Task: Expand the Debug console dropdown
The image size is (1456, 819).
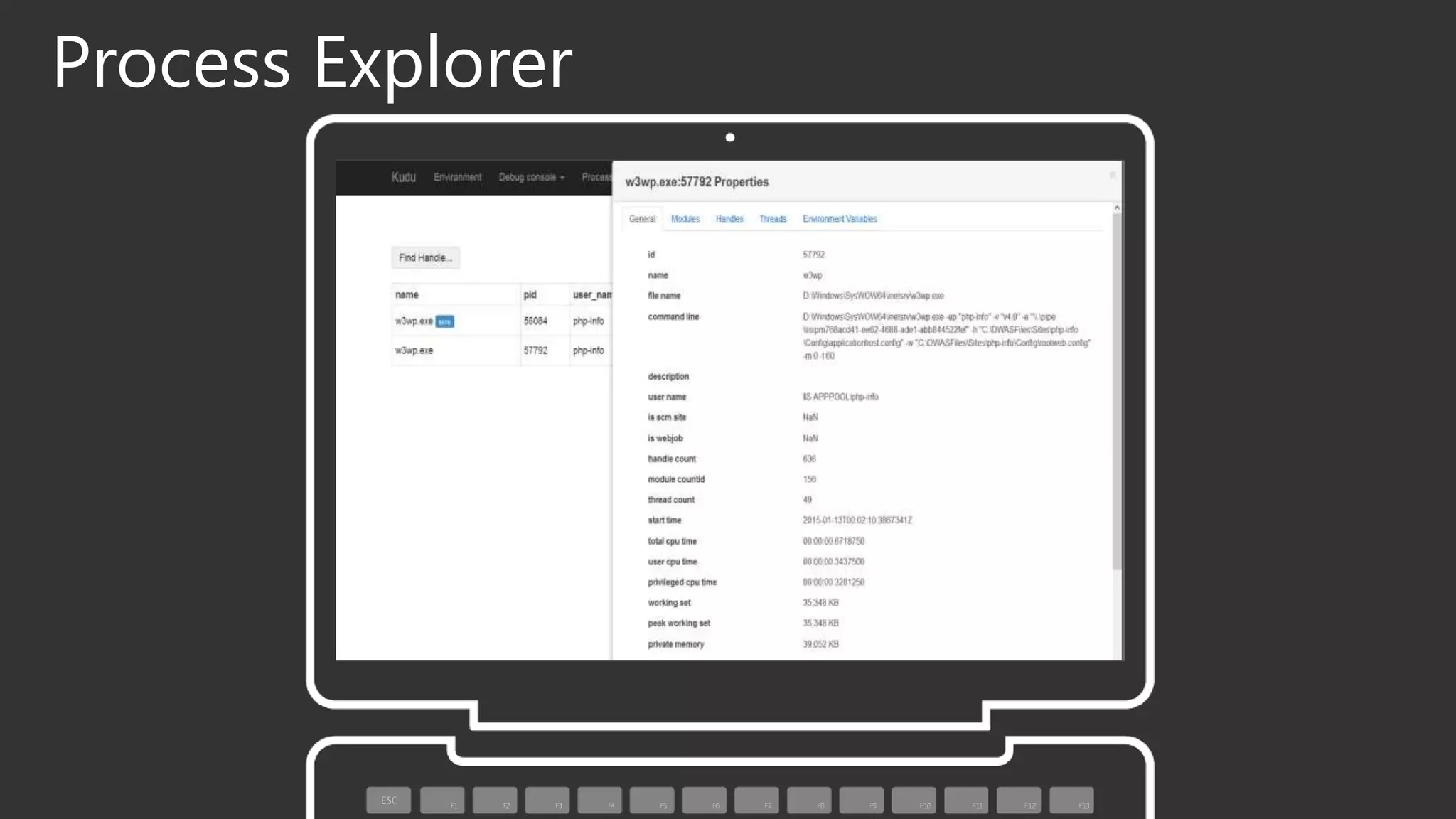Action: (531, 177)
